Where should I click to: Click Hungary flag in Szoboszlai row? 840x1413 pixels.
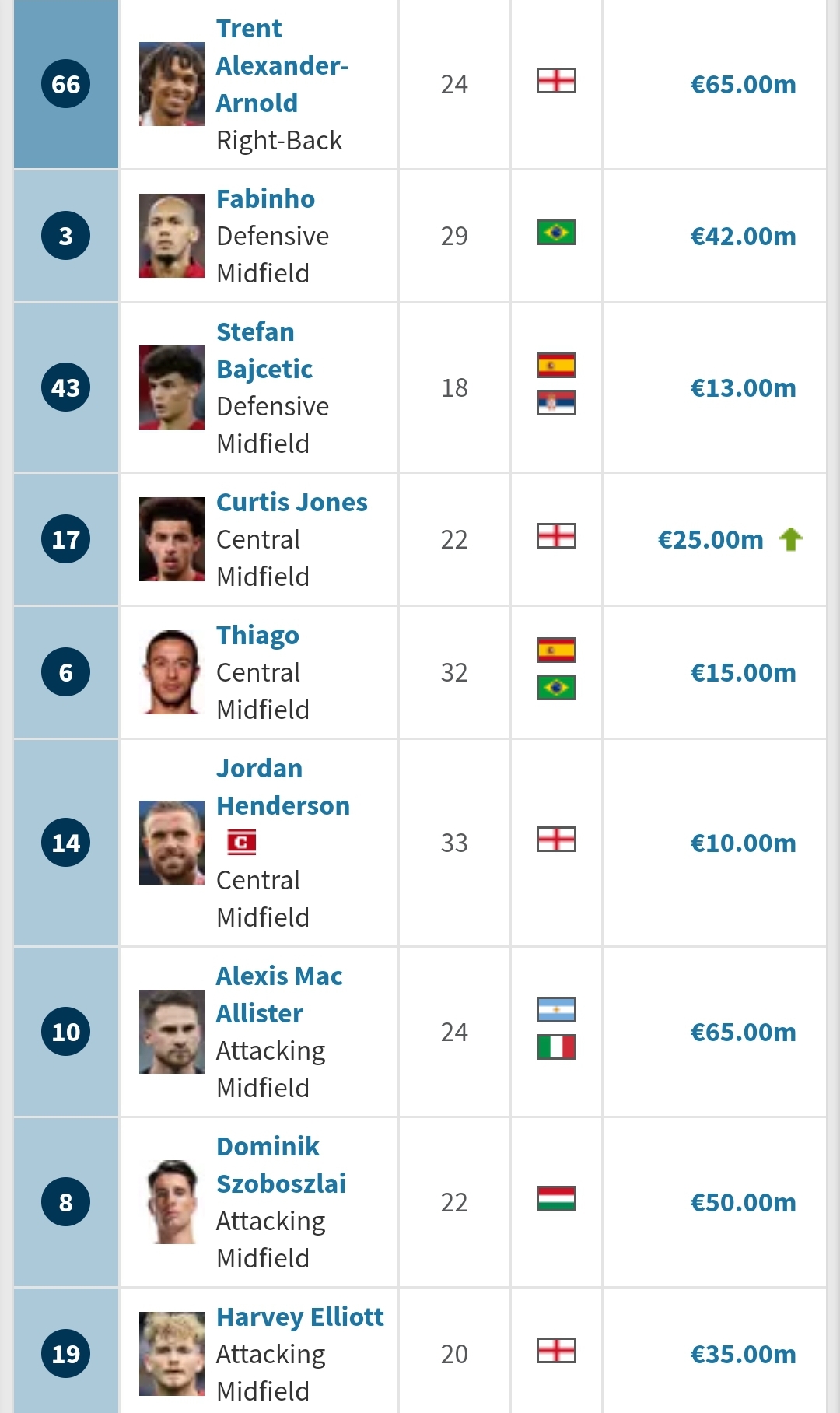coord(556,1198)
